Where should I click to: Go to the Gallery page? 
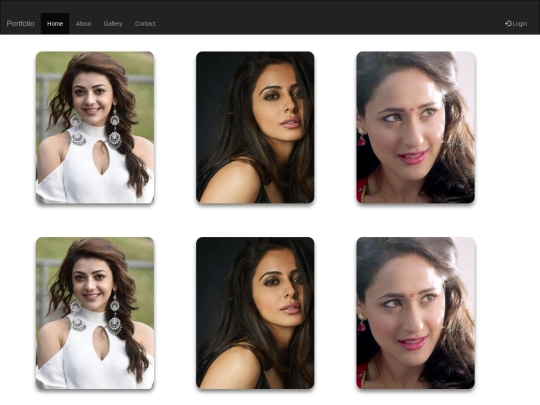pos(113,23)
